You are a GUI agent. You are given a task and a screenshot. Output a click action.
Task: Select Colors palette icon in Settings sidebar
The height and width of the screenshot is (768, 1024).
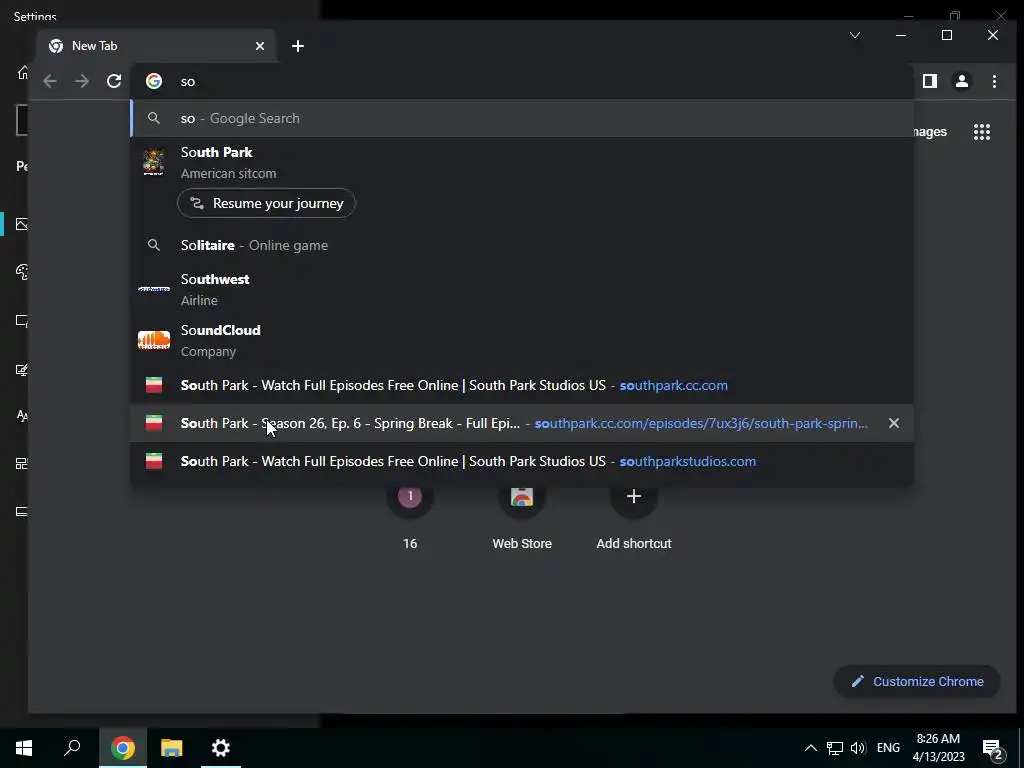22,272
